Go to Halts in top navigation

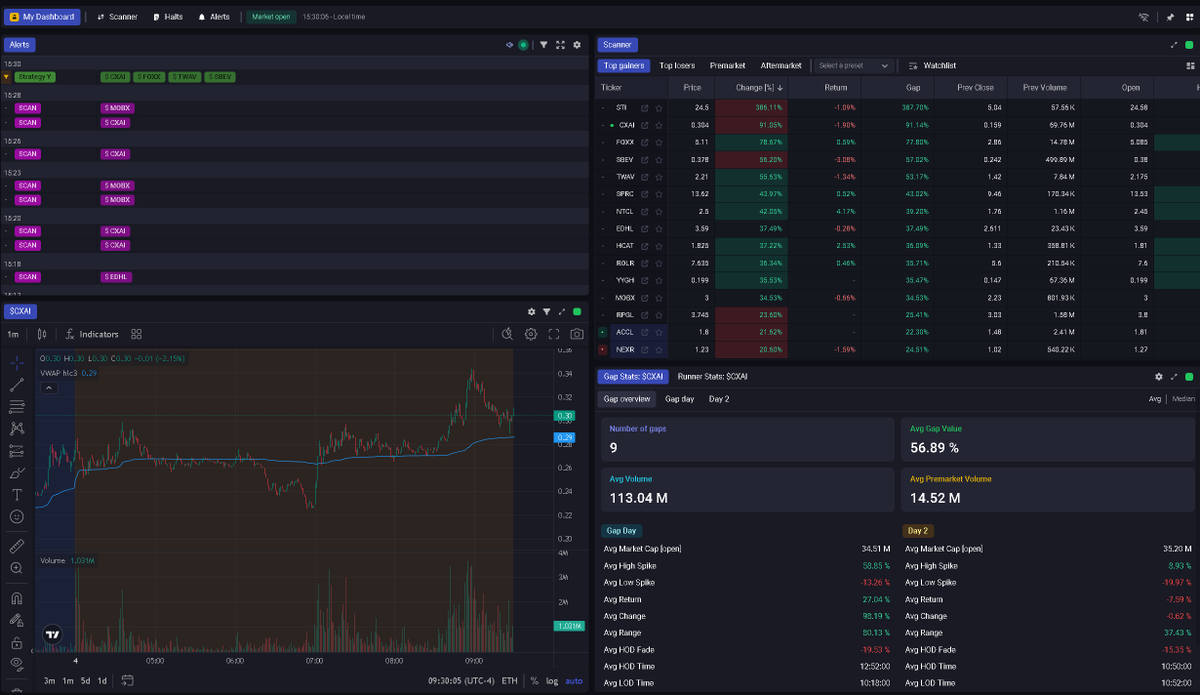point(168,17)
